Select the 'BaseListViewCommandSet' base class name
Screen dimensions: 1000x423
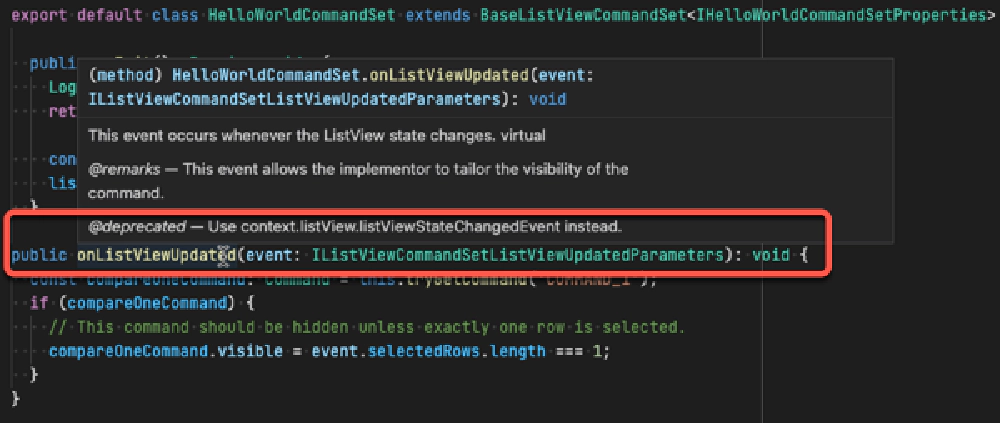(582, 15)
